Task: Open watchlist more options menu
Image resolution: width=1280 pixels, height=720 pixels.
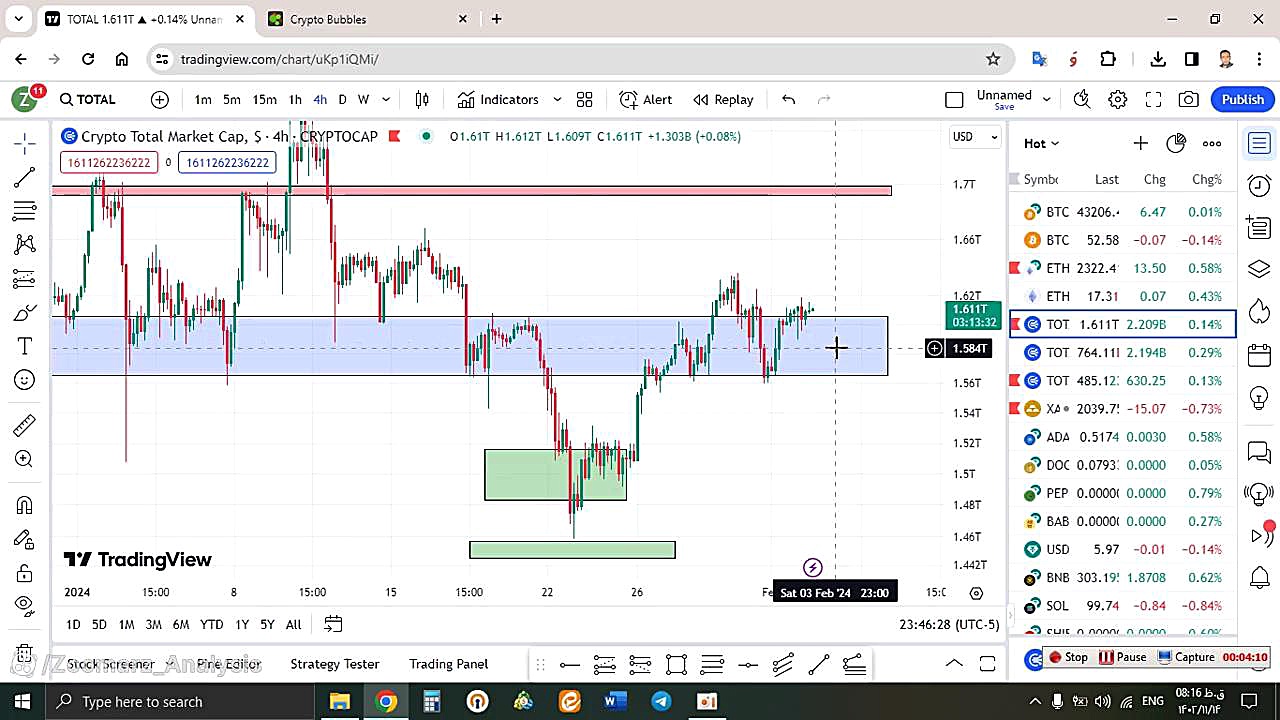Action: point(1212,143)
